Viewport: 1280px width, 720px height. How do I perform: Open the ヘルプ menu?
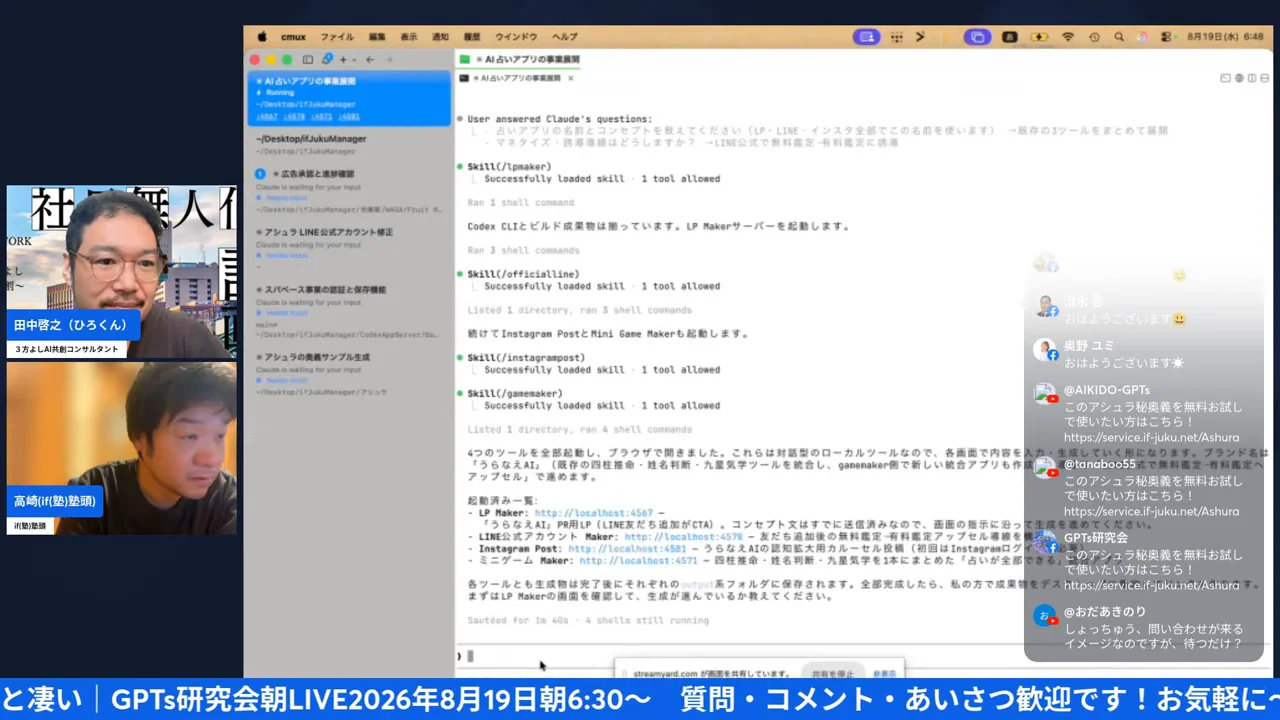[564, 37]
